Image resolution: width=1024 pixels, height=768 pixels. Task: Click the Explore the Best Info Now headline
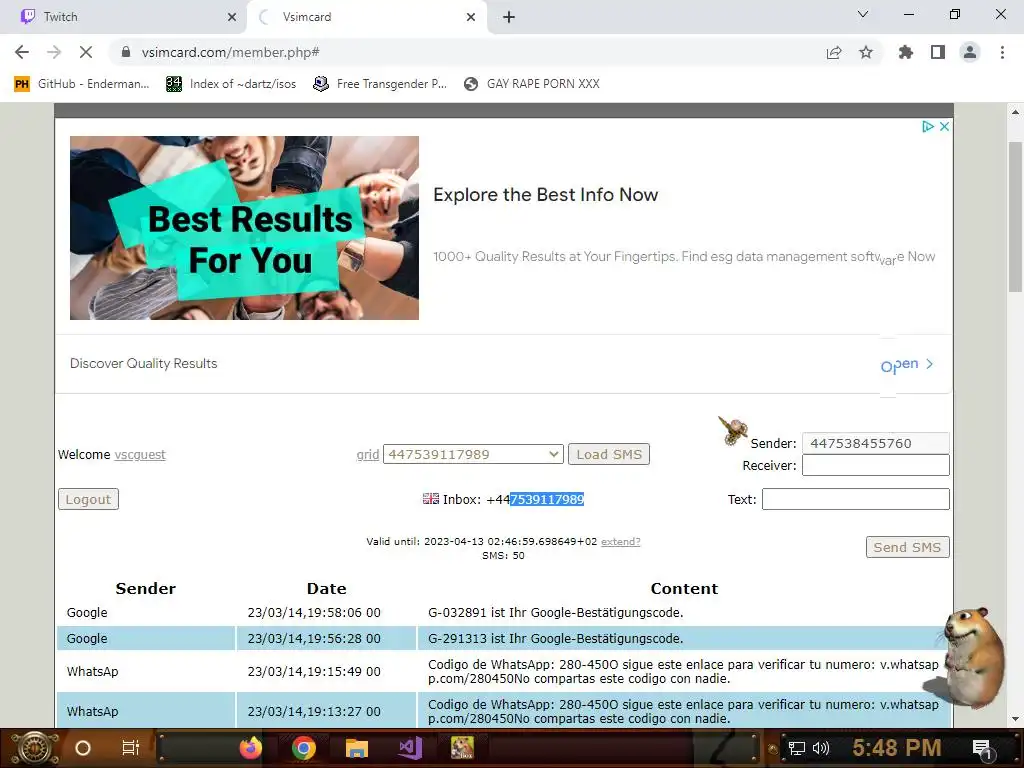click(545, 195)
